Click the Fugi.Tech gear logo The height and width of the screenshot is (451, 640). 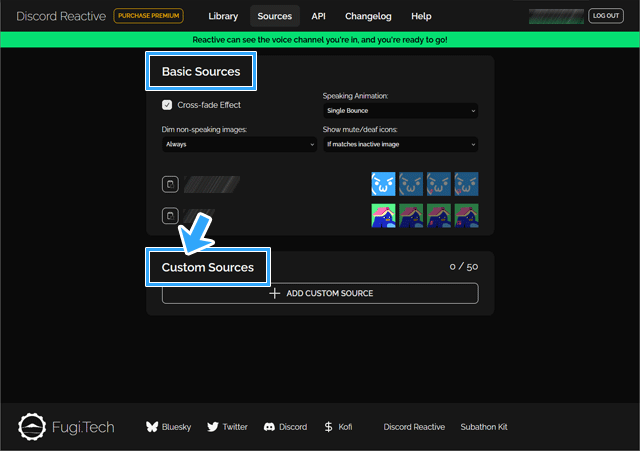tap(32, 427)
